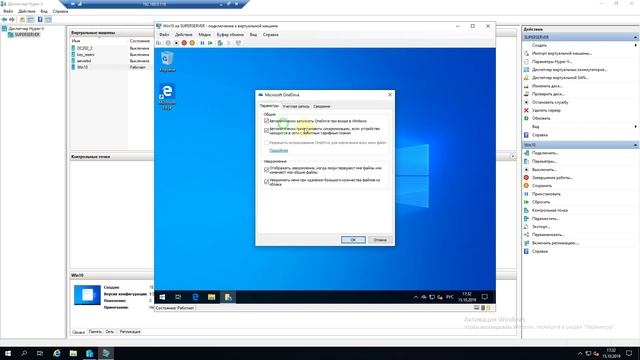Pause the VM using the toolbar pause icon
640x360 pixels.
(x=202, y=43)
